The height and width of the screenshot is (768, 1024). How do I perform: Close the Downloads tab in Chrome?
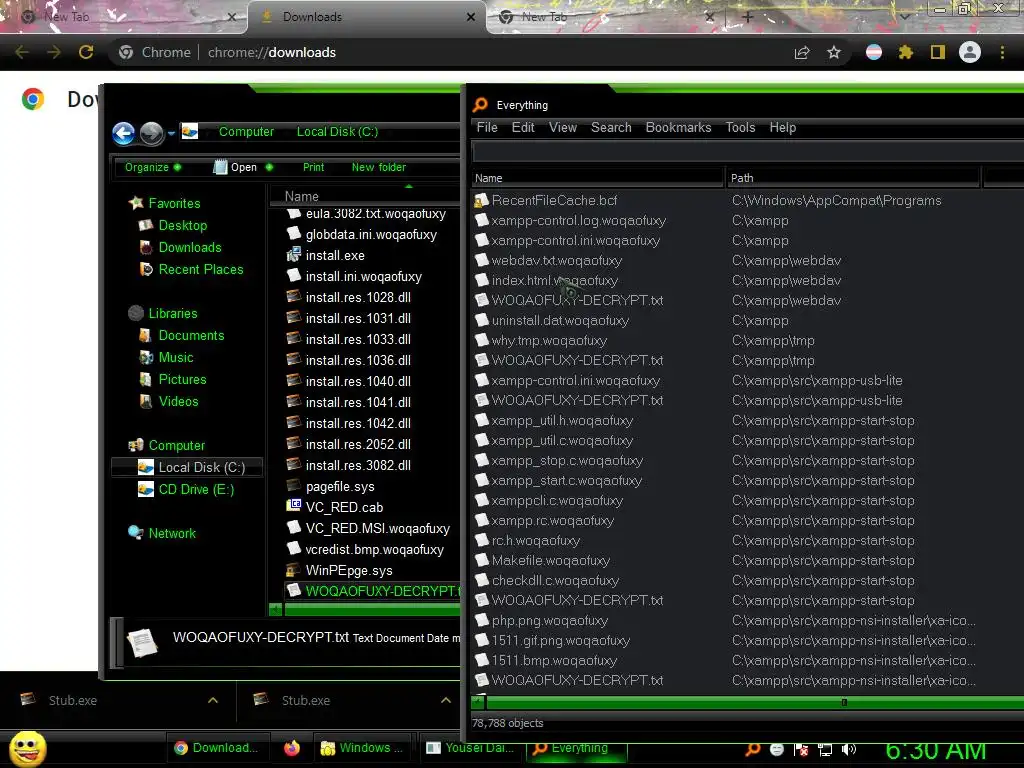(x=471, y=17)
